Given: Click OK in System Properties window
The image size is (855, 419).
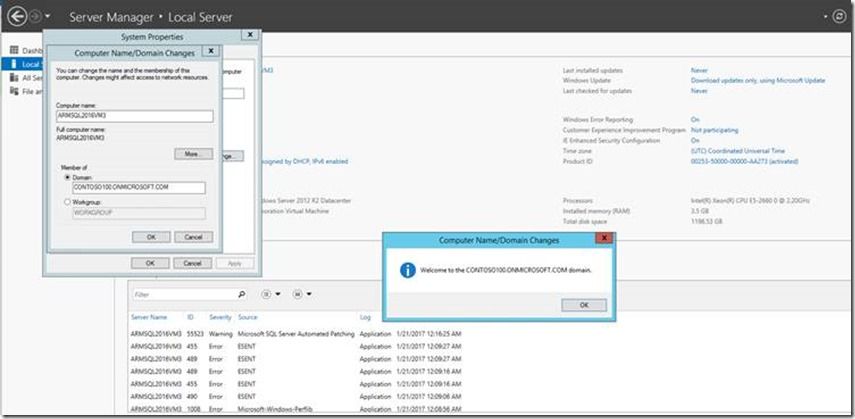Looking at the screenshot, I should tap(150, 263).
